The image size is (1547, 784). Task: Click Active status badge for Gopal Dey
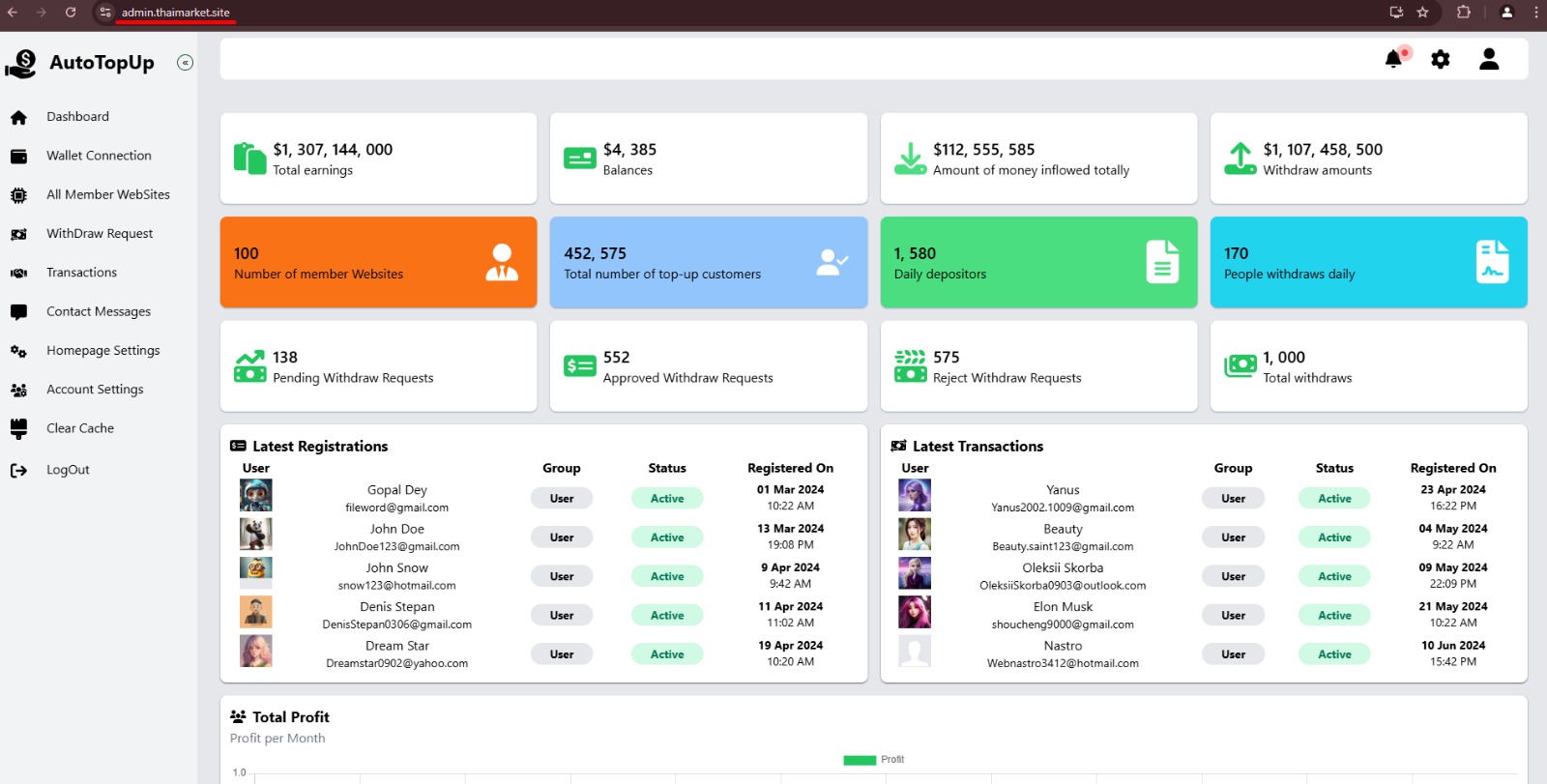pos(667,499)
